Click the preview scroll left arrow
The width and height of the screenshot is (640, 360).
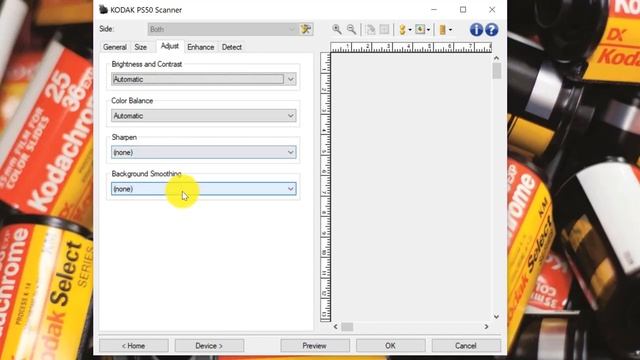pos(336,327)
